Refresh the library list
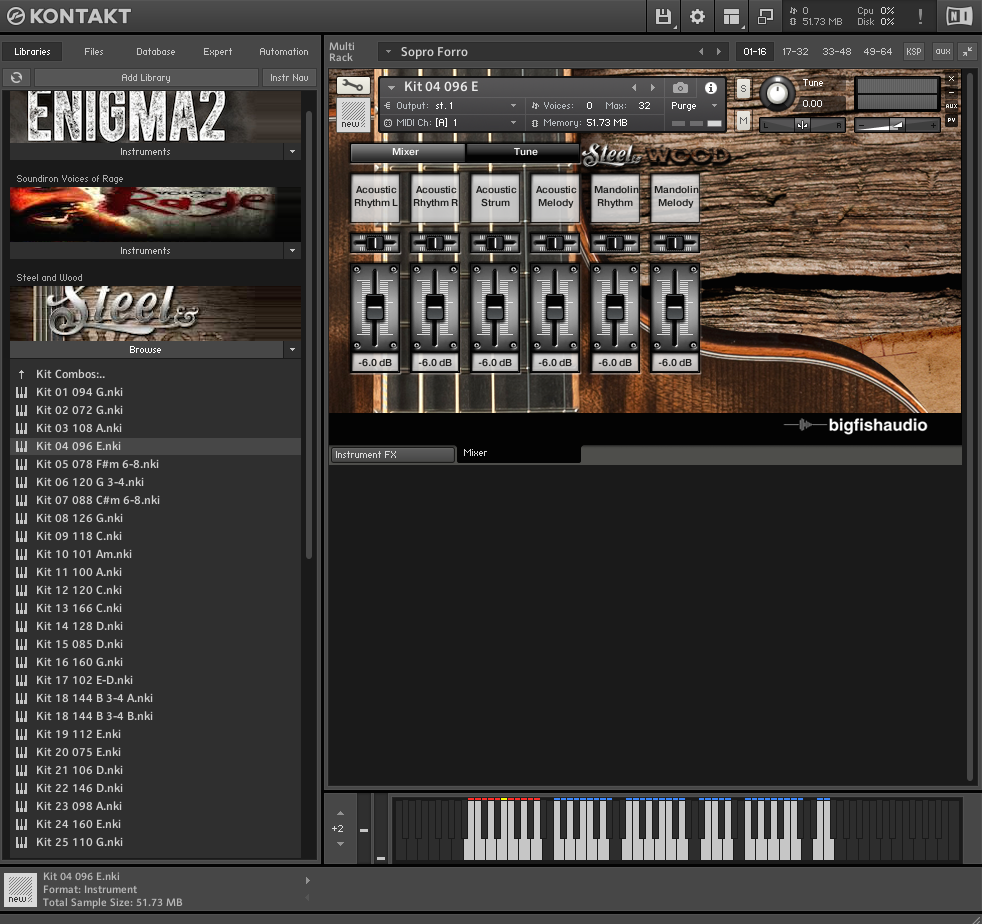982x924 pixels. [x=17, y=77]
